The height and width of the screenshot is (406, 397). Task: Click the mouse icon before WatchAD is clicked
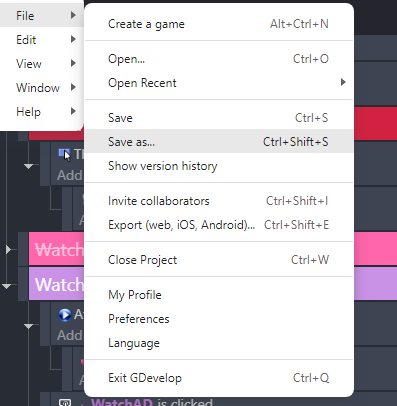tap(65, 402)
